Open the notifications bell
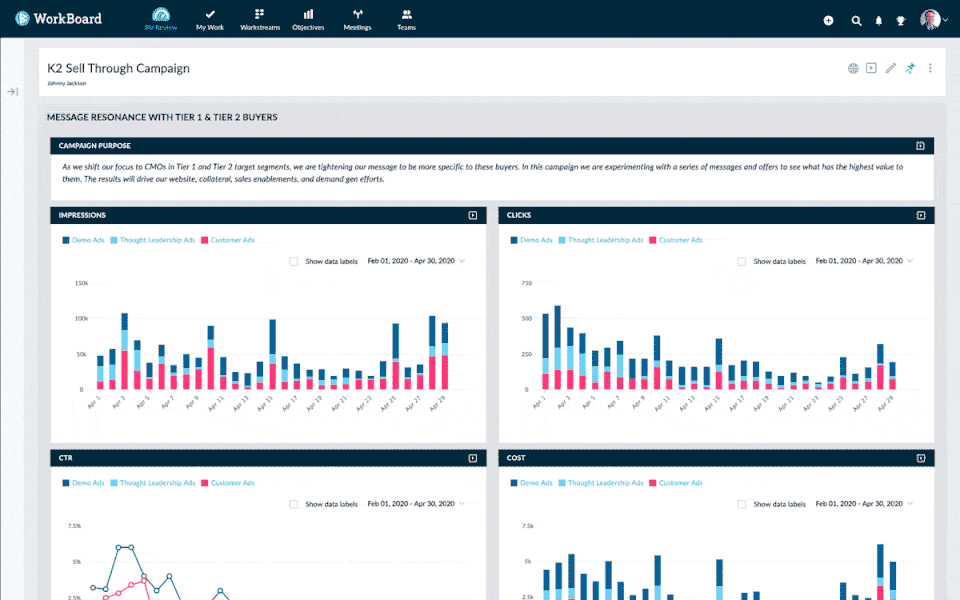 point(879,20)
